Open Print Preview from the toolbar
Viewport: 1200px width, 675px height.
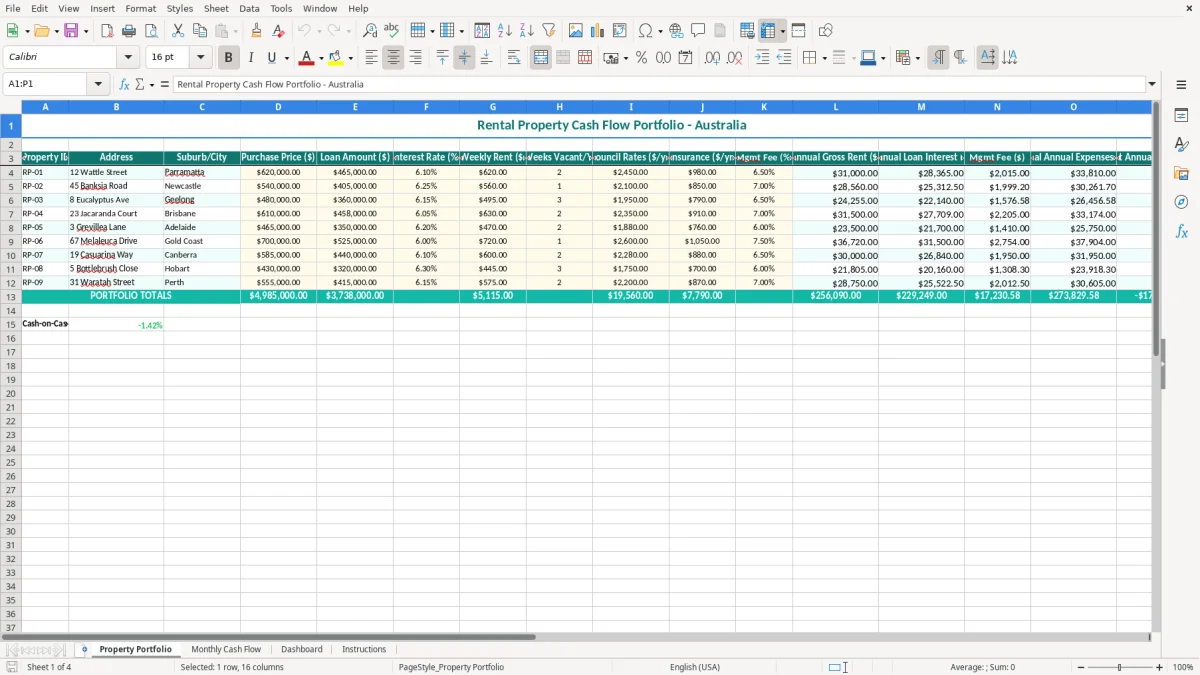[151, 31]
